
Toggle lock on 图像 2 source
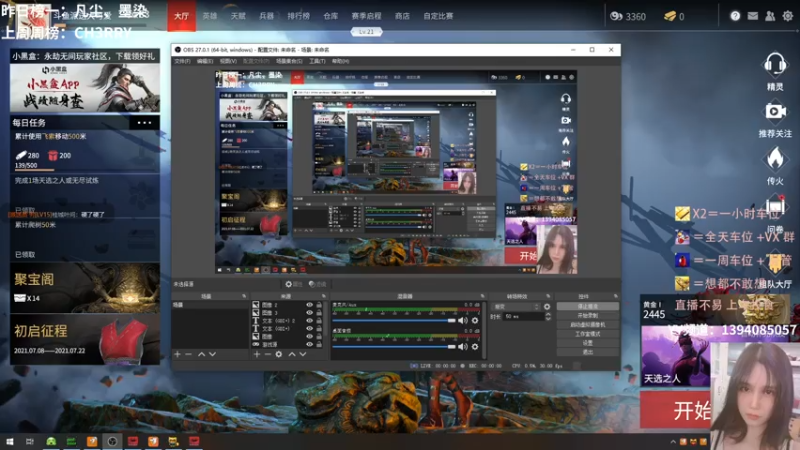coord(319,305)
